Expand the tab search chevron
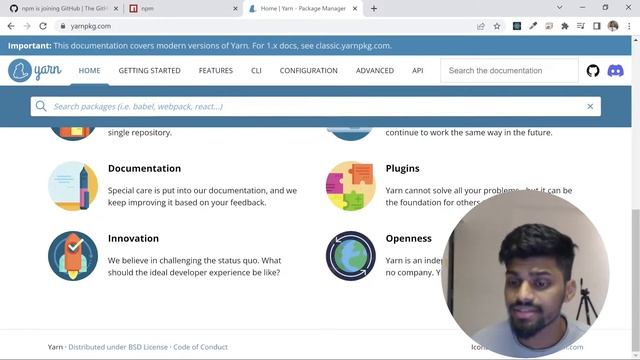This screenshot has height=360, width=640. pos(560,7)
